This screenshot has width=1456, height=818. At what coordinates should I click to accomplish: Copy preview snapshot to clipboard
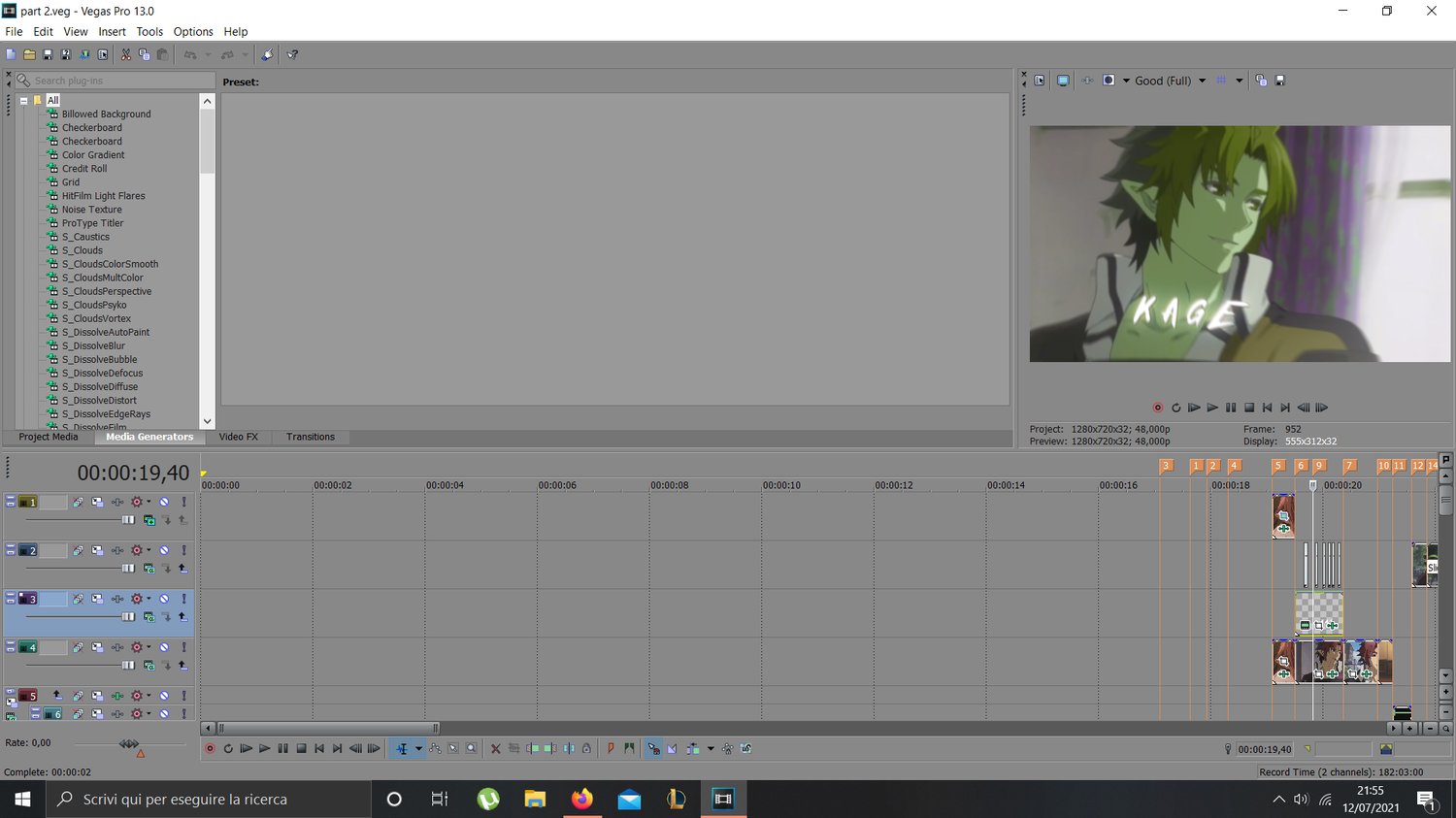click(1261, 81)
